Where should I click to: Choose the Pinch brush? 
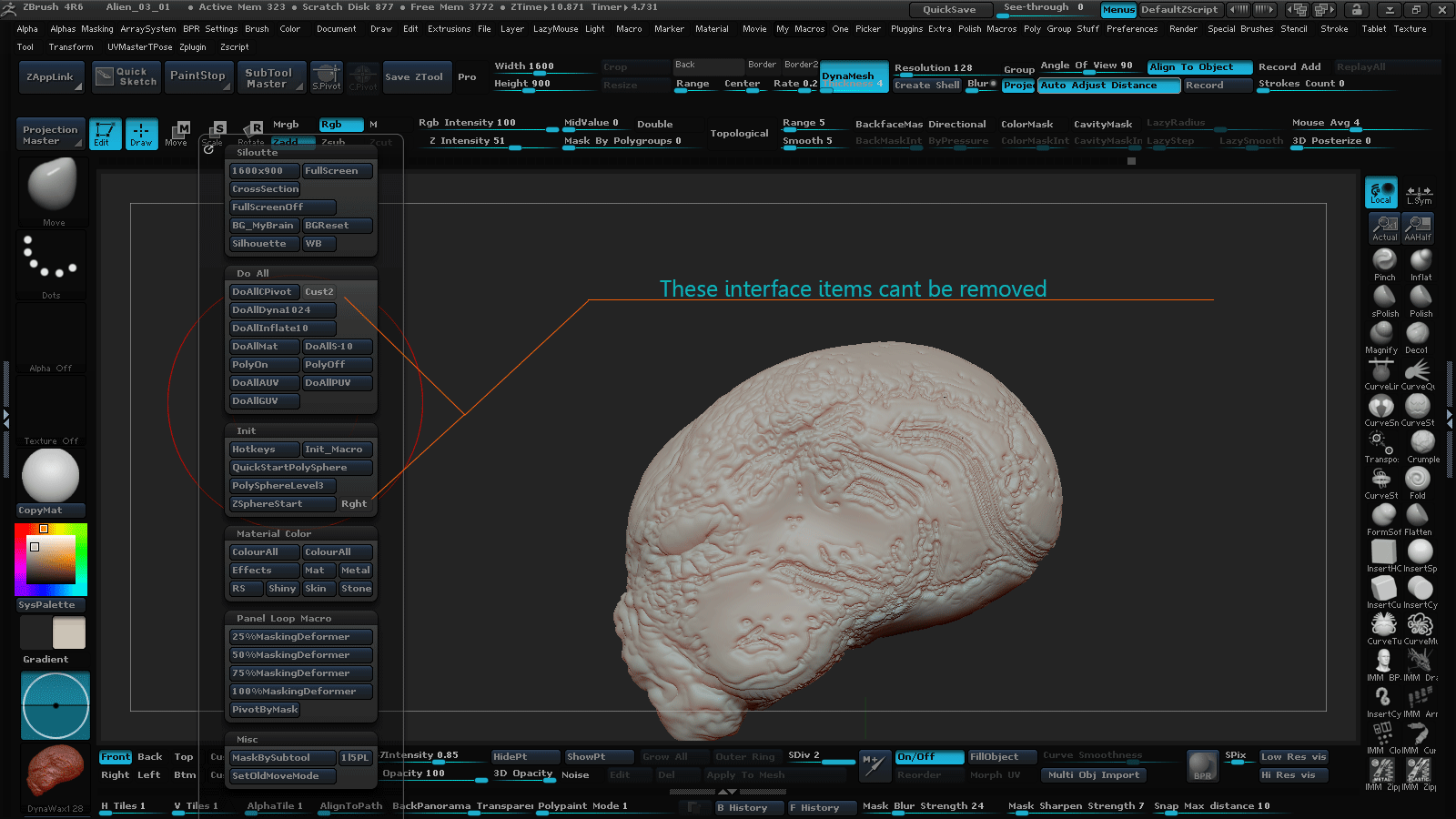point(1384,262)
